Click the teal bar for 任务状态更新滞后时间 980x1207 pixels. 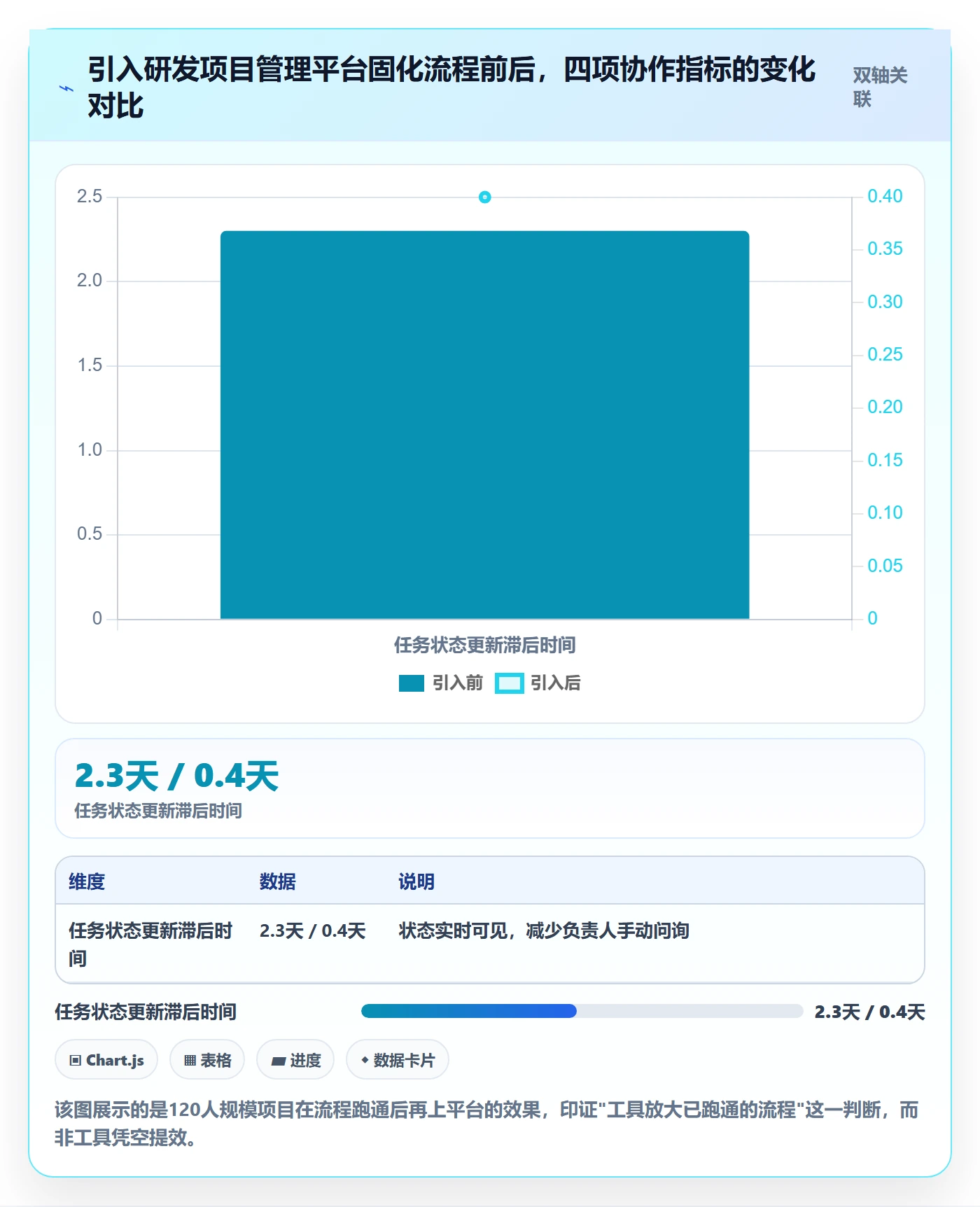coord(484,425)
